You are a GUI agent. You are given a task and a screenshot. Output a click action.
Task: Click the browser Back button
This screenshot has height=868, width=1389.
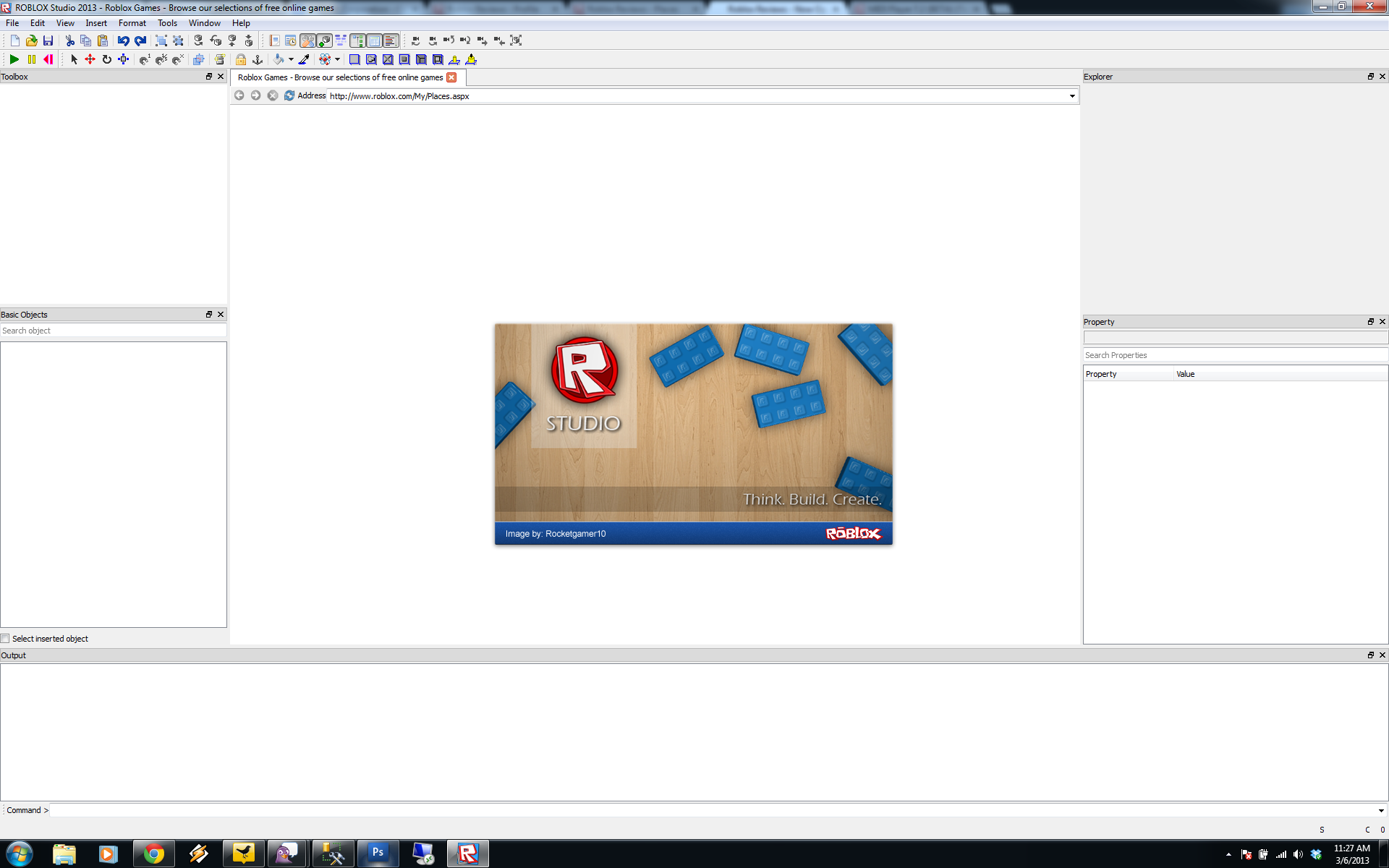point(239,95)
